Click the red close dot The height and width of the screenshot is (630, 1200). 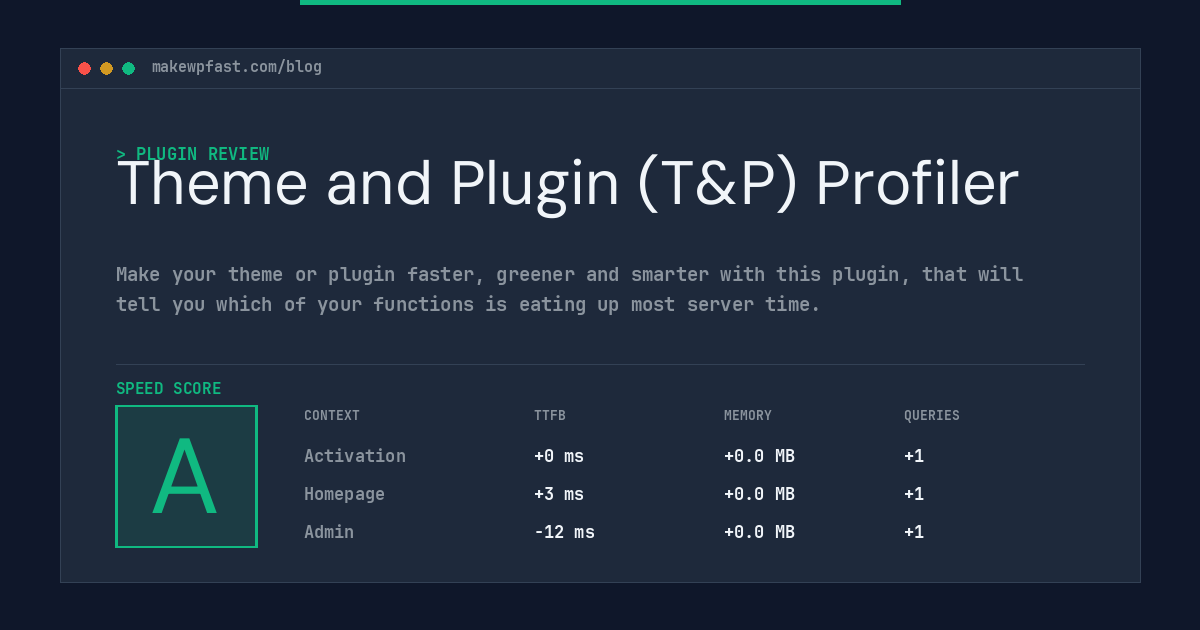[x=84, y=68]
